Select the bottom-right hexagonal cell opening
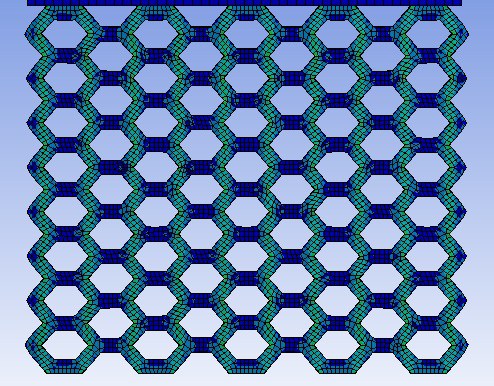The image size is (494, 386). coord(428,345)
